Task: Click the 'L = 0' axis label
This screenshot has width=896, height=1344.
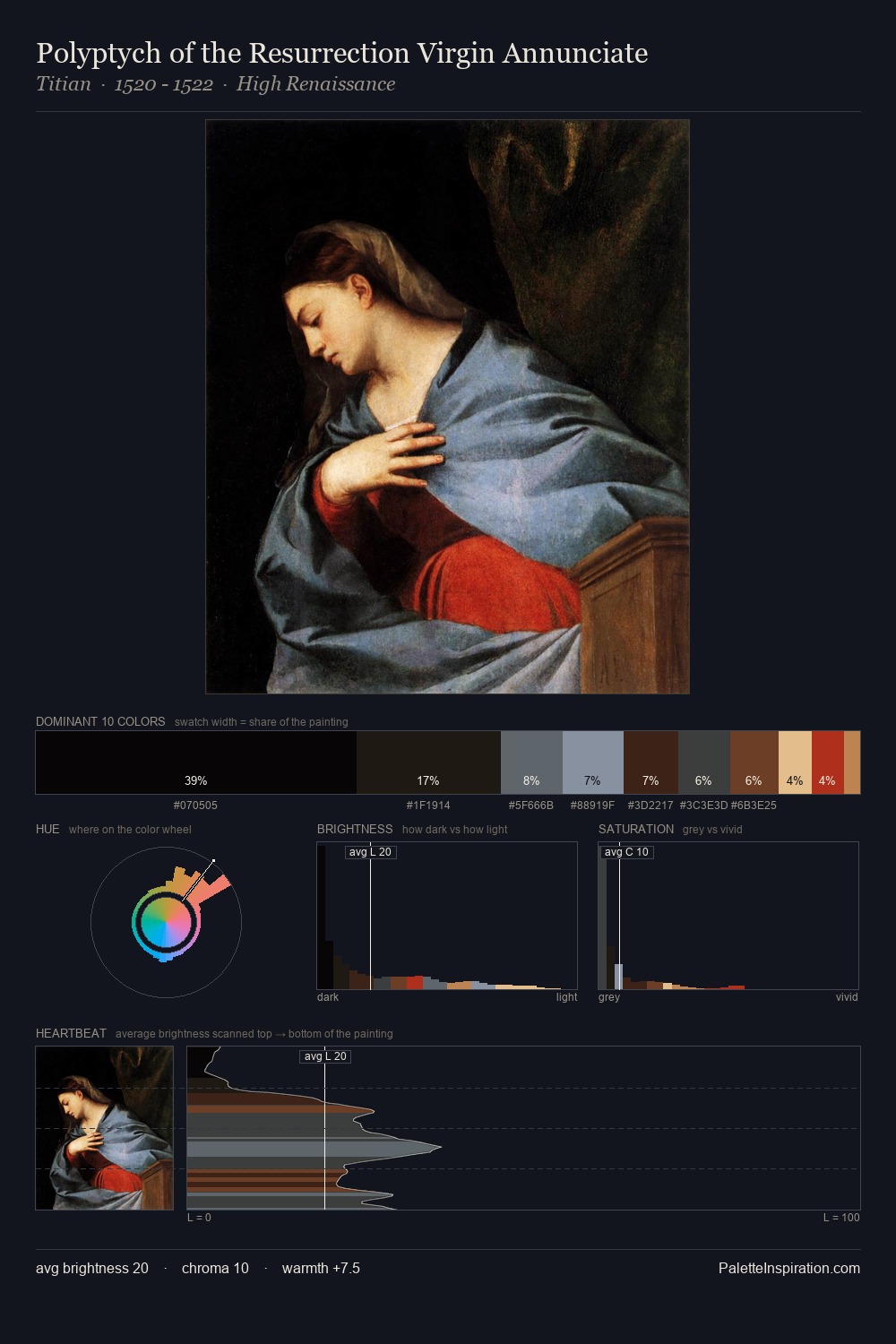Action: (x=199, y=1218)
